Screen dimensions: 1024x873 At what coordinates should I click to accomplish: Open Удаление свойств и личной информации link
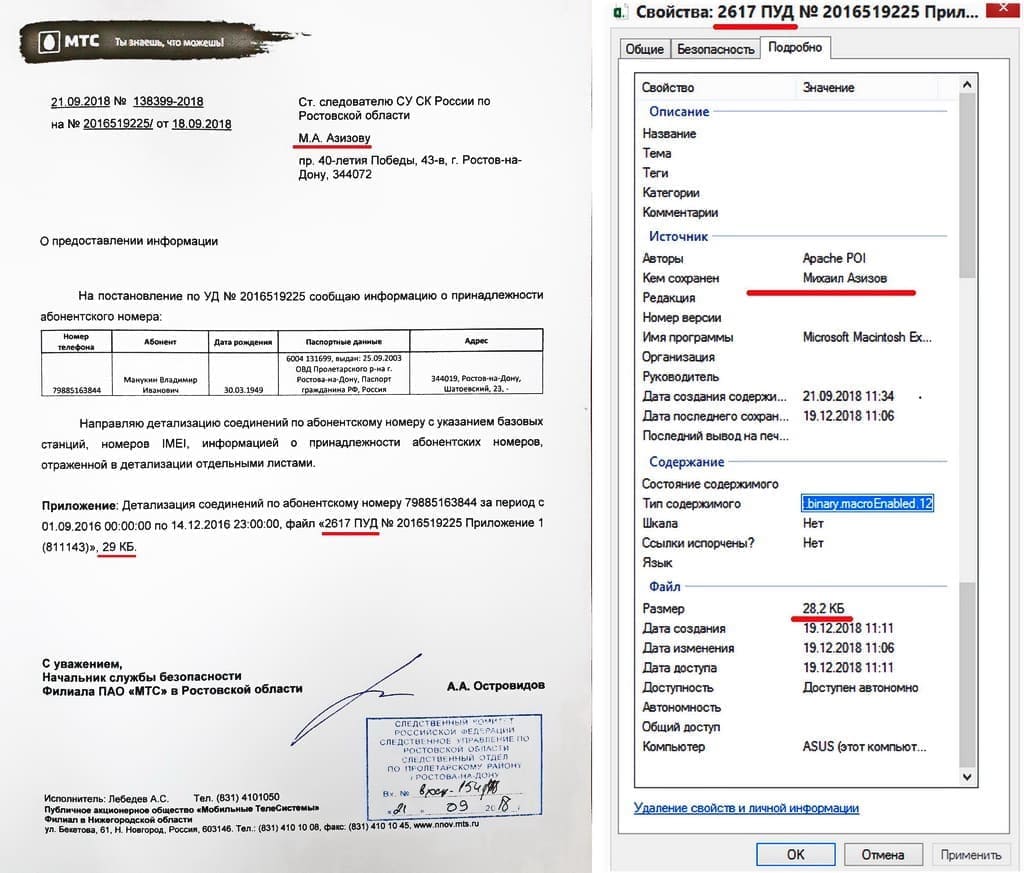pos(746,808)
